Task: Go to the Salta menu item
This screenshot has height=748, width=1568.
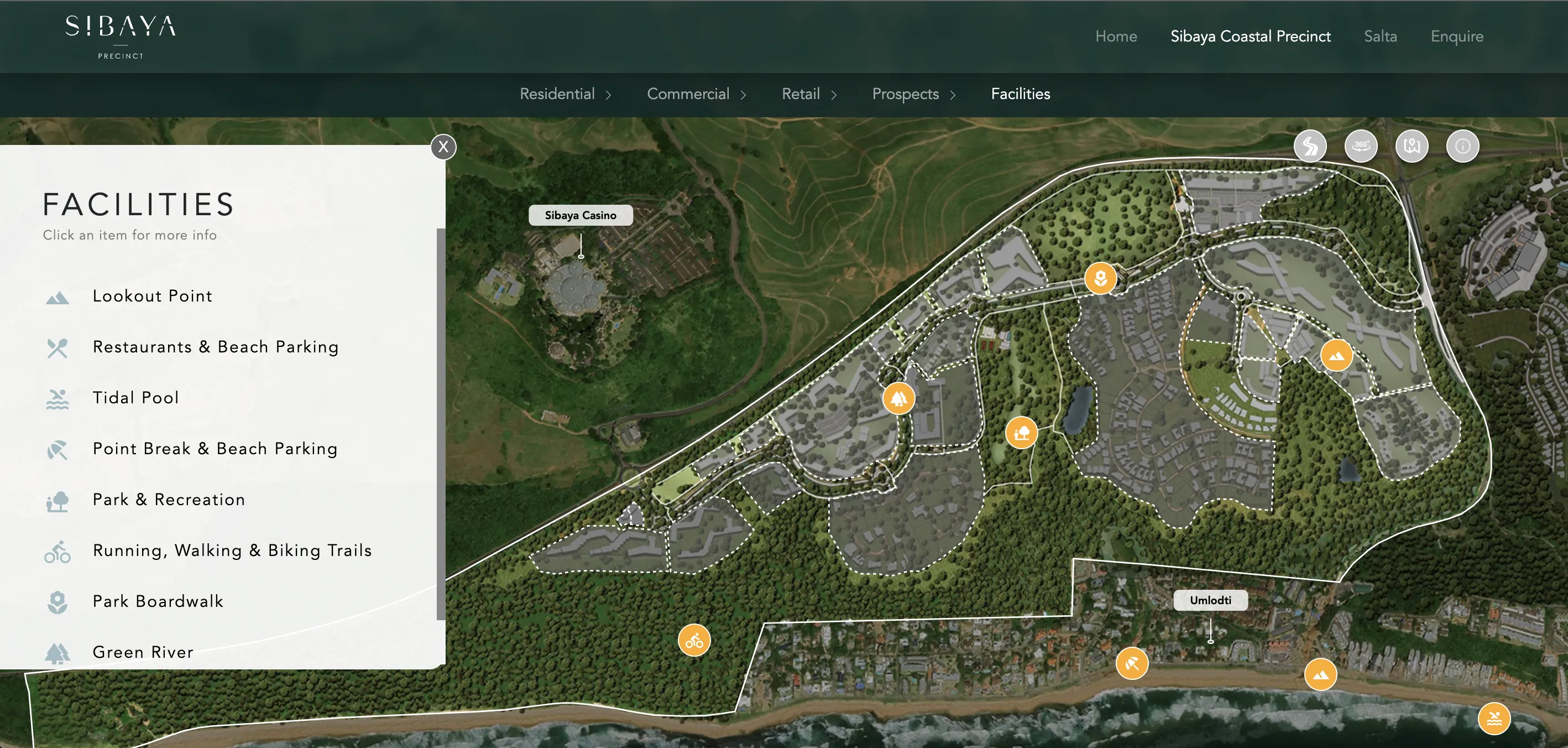Action: point(1380,36)
